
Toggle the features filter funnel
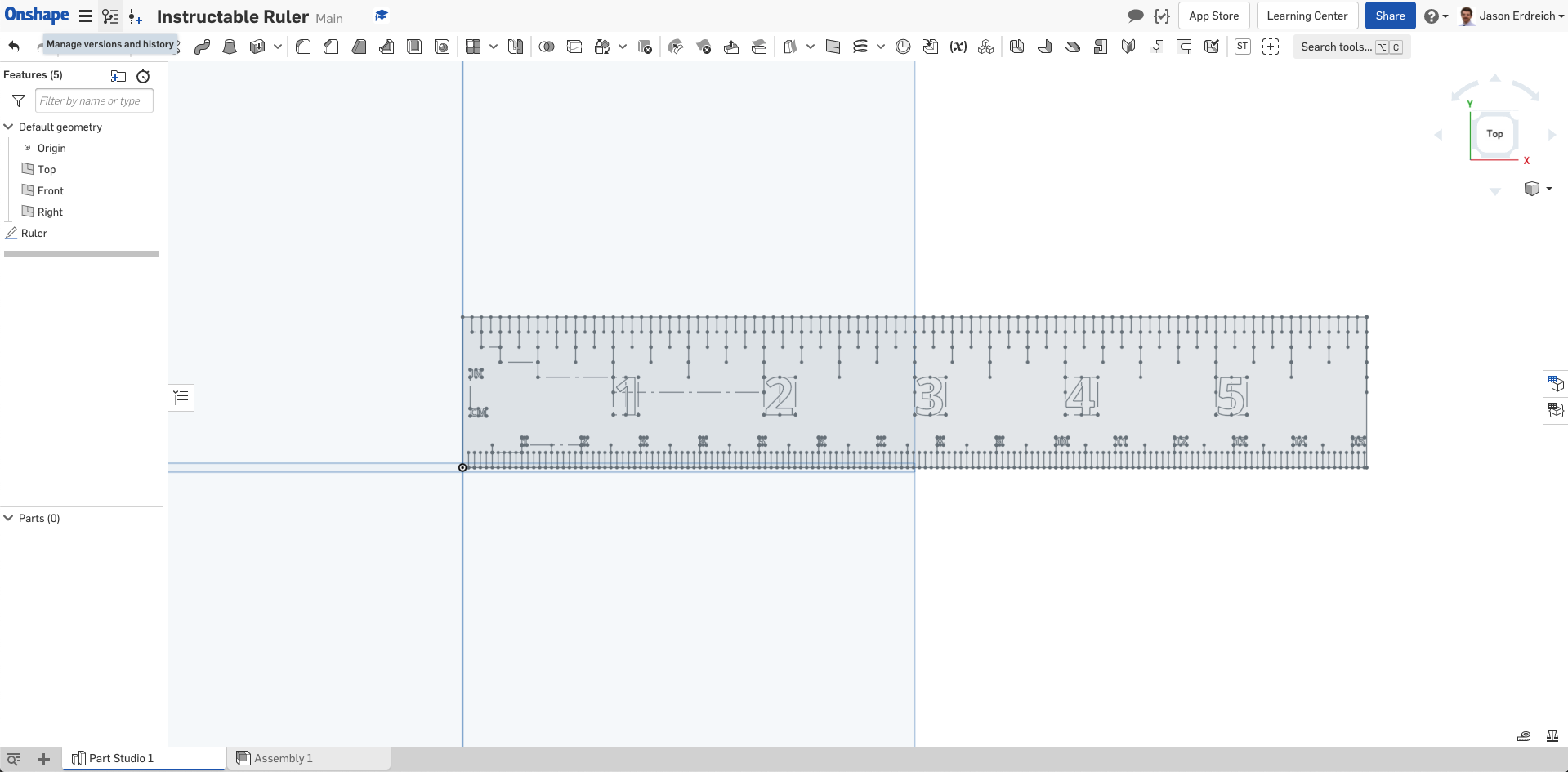click(18, 100)
